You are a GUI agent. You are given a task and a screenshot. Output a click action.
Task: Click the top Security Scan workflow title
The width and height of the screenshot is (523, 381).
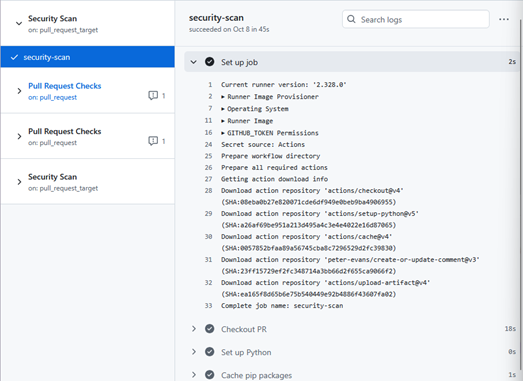[52, 19]
